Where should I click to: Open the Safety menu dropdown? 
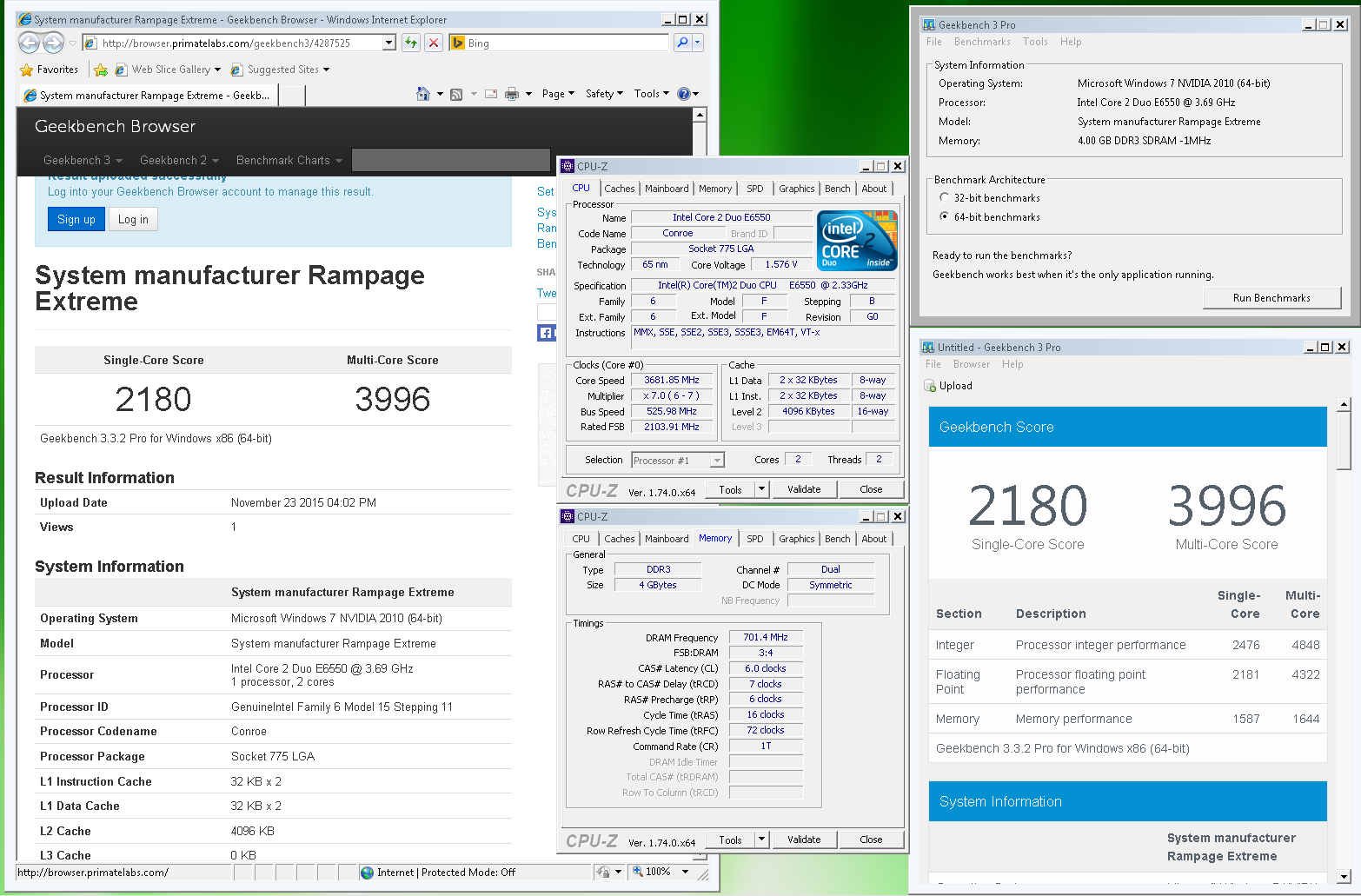point(604,94)
